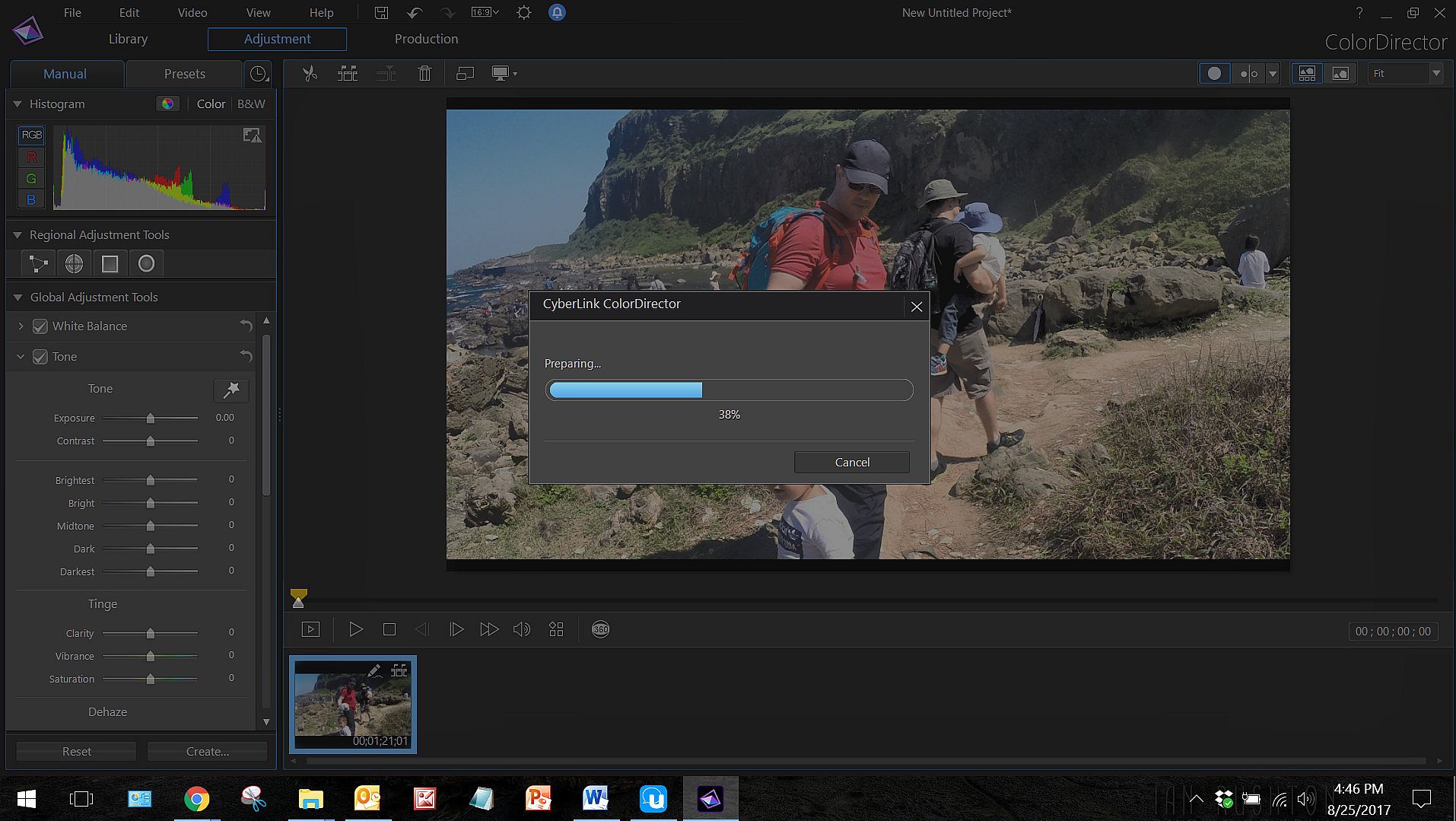Image resolution: width=1456 pixels, height=821 pixels.
Task: Switch histogram to B&W mode
Action: point(251,104)
